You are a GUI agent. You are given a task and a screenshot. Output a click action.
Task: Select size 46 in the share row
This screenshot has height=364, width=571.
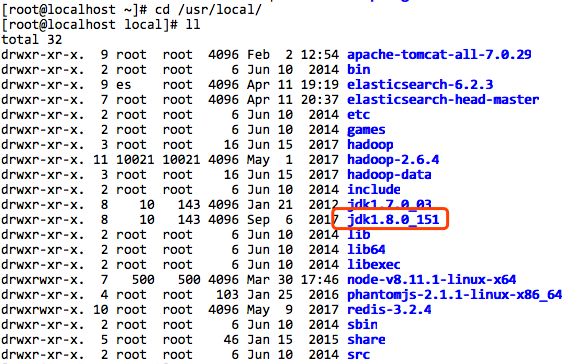tap(231, 340)
